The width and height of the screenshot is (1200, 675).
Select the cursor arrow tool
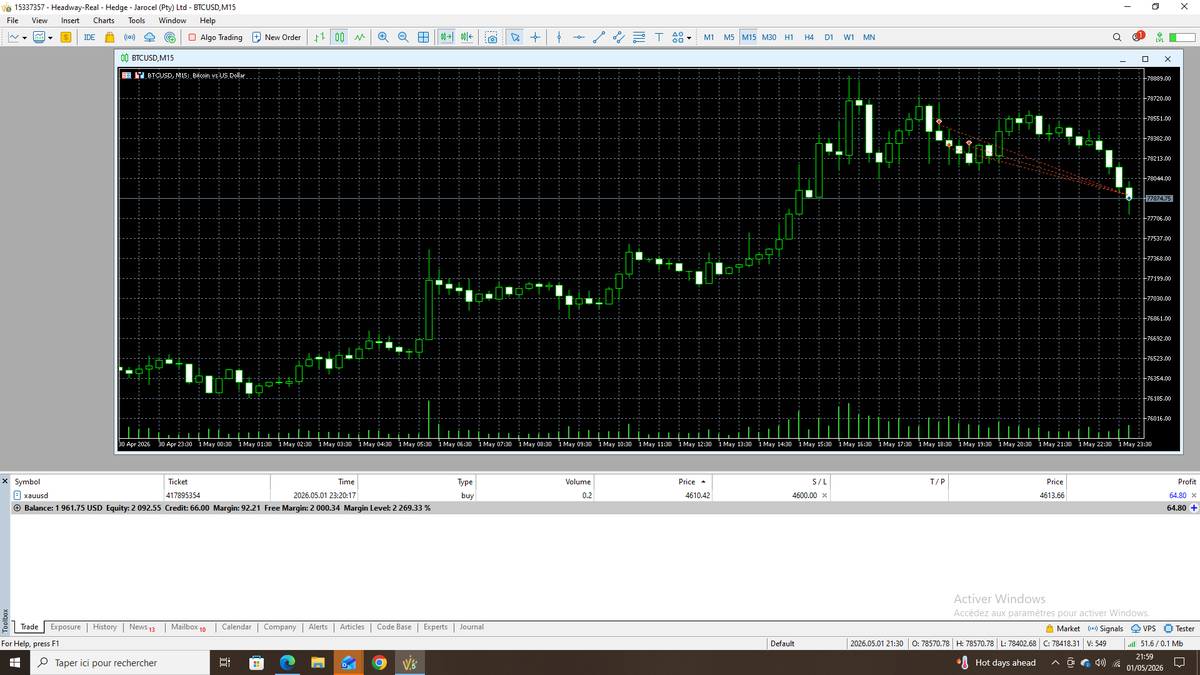point(516,37)
